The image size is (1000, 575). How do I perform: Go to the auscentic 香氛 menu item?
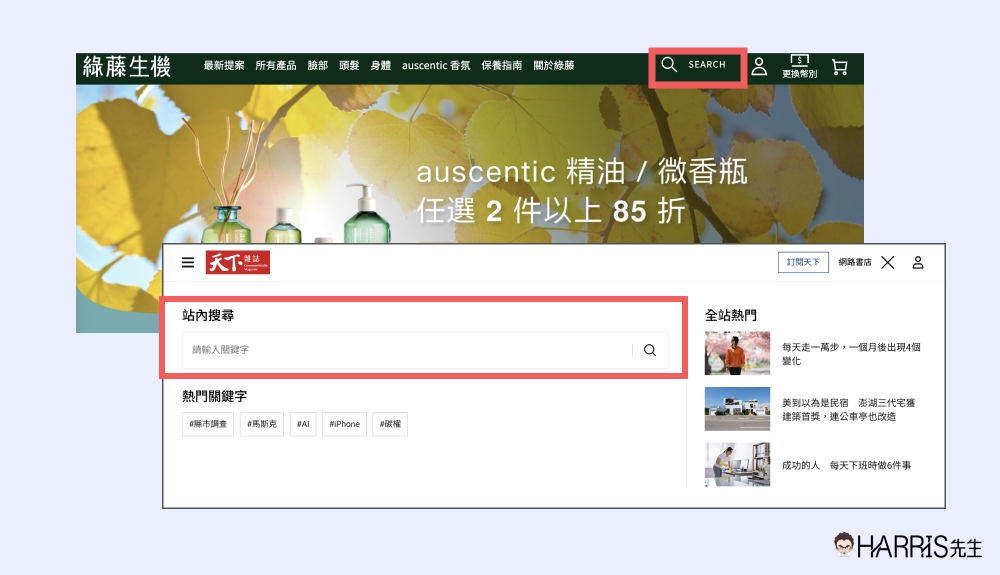(436, 66)
